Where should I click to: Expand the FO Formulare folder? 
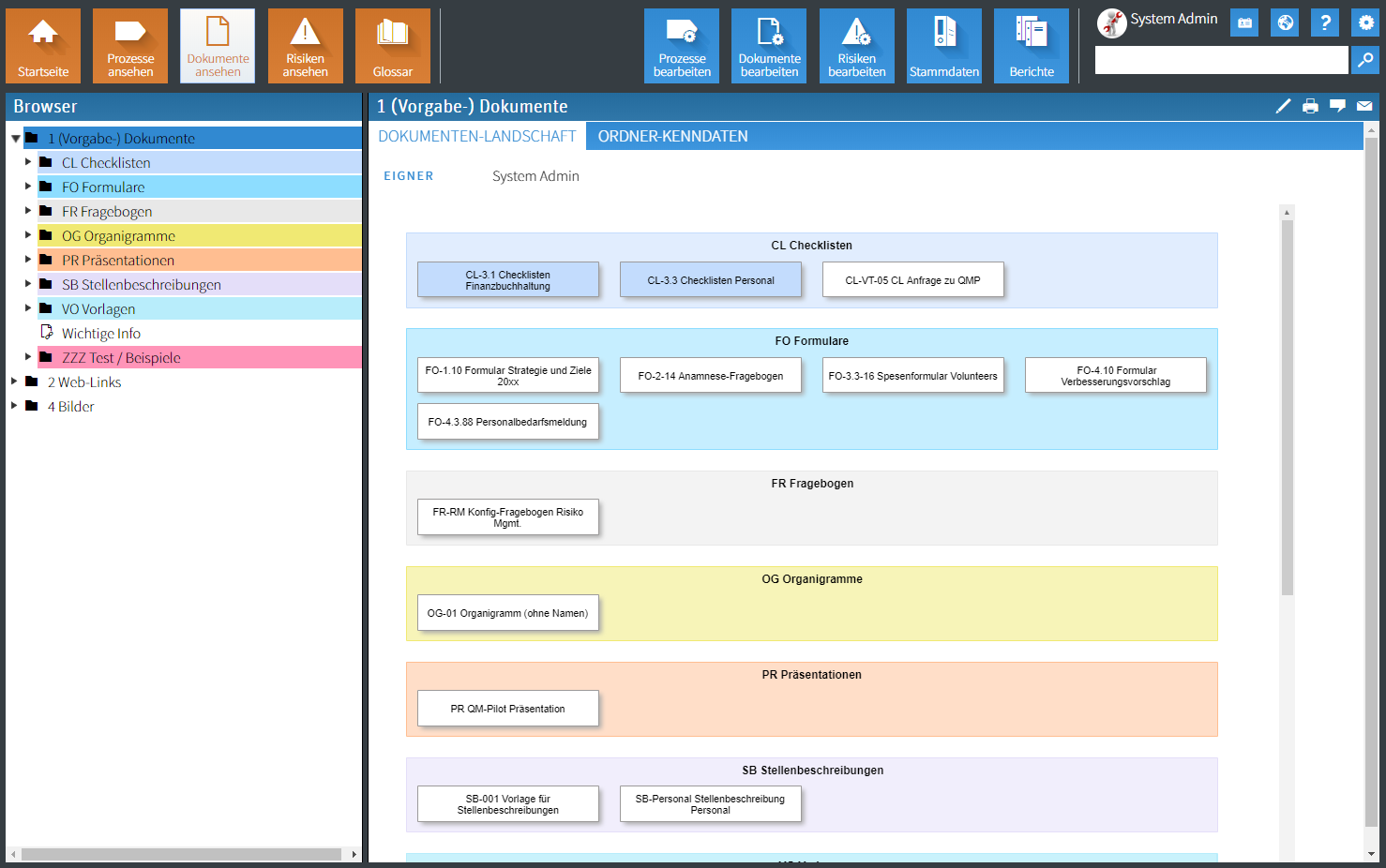(x=29, y=187)
